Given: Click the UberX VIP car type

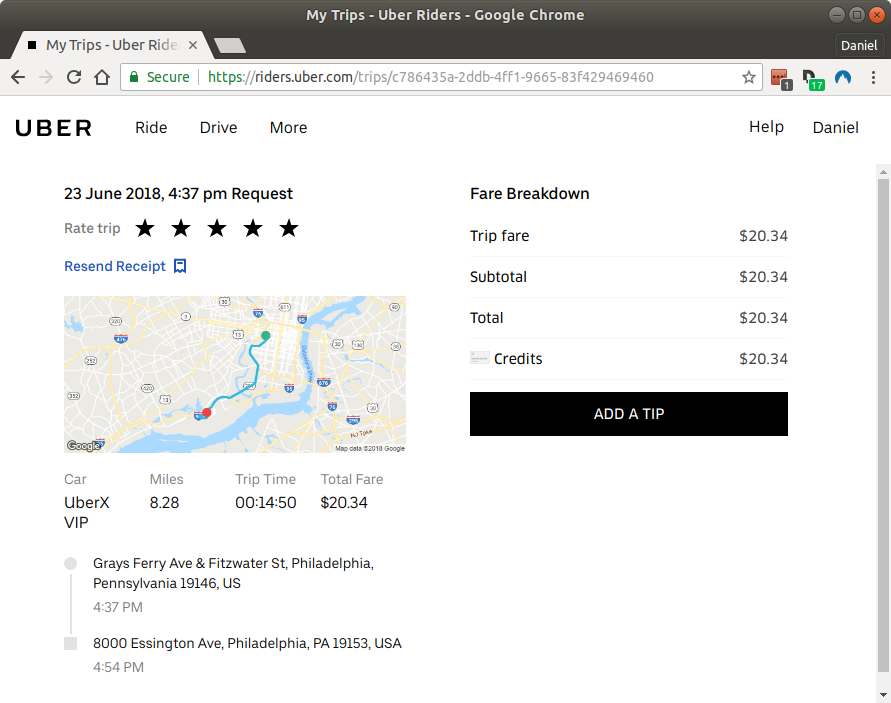Looking at the screenshot, I should point(87,512).
